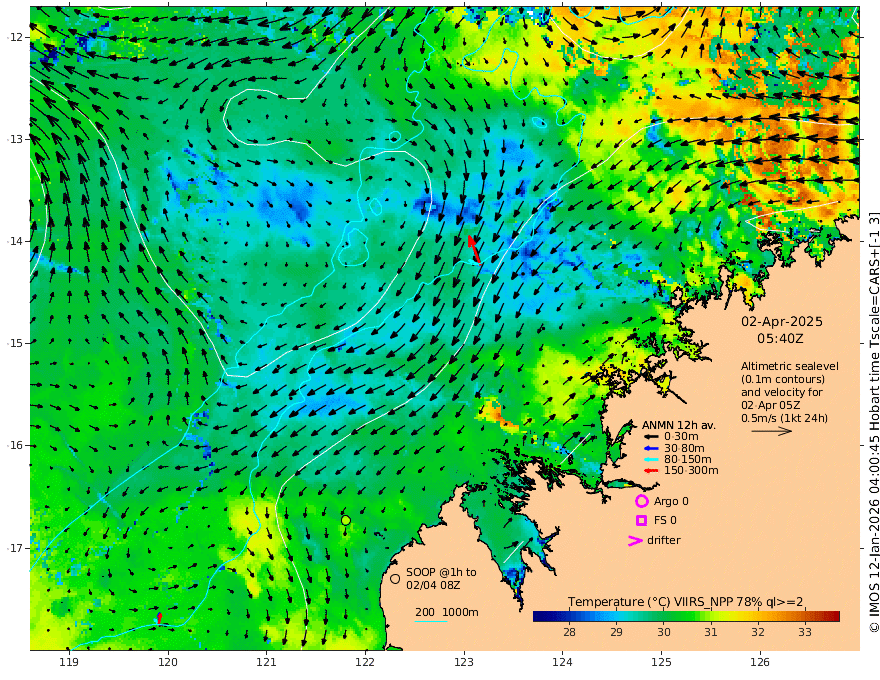Screen dimensions: 880x680
Task: Click the 'drifter' label
Action: coord(663,540)
